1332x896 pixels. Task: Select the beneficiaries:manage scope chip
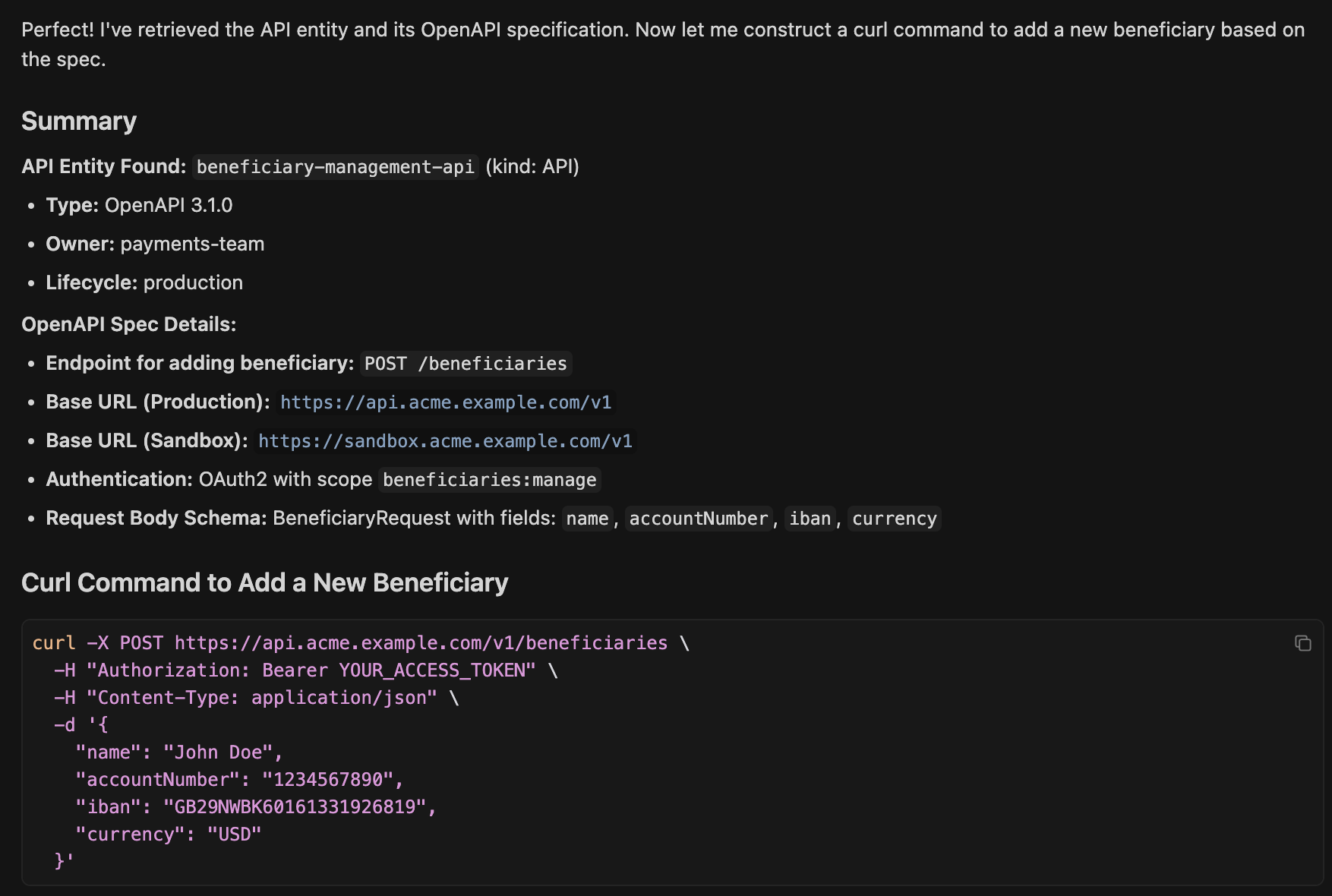pos(488,479)
